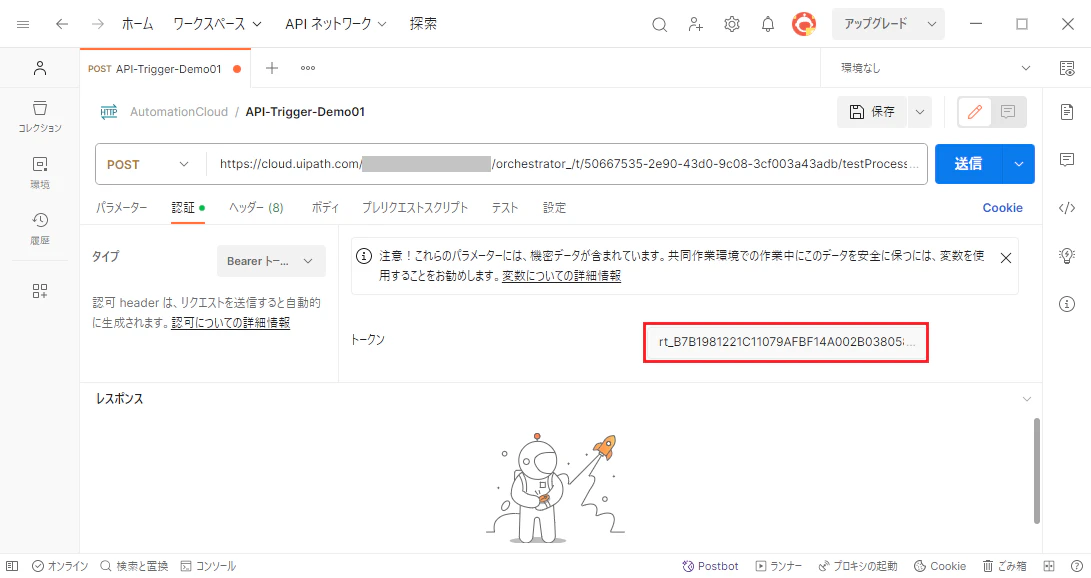Switch to the テスト tab
Image resolution: width=1091 pixels, height=578 pixels.
[x=505, y=208]
